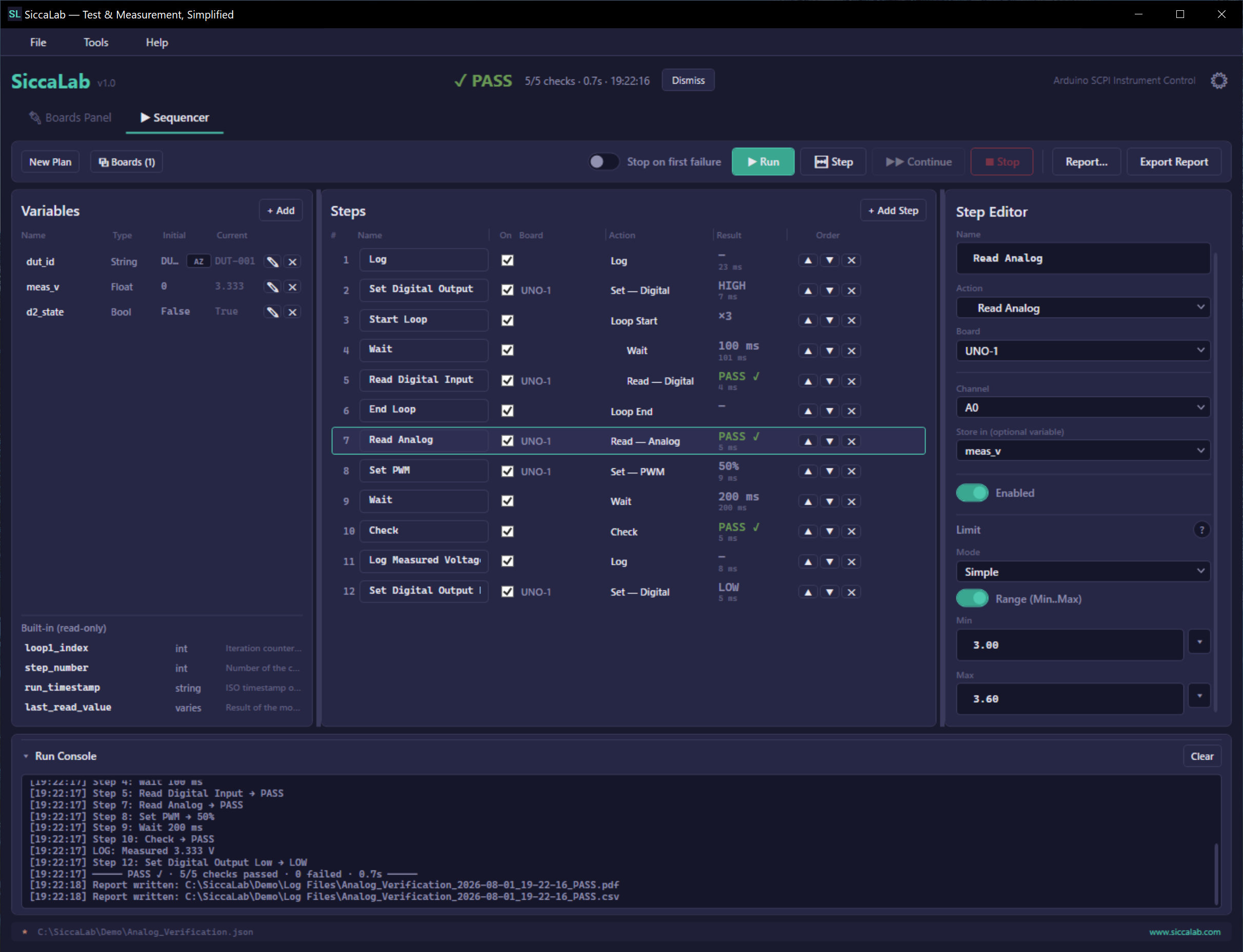Click the Min value field 3.00

coord(1070,645)
